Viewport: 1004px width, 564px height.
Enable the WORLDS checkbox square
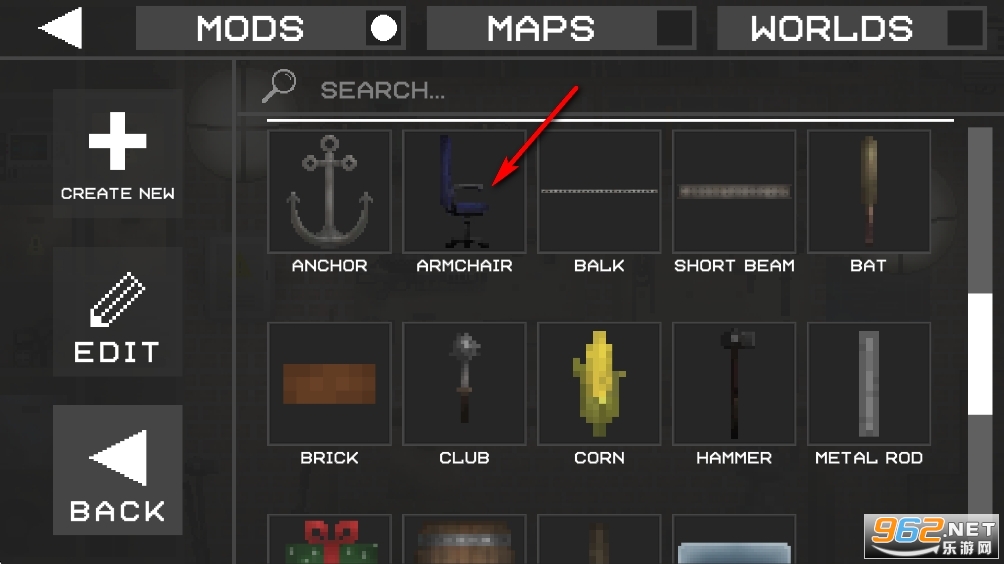965,28
